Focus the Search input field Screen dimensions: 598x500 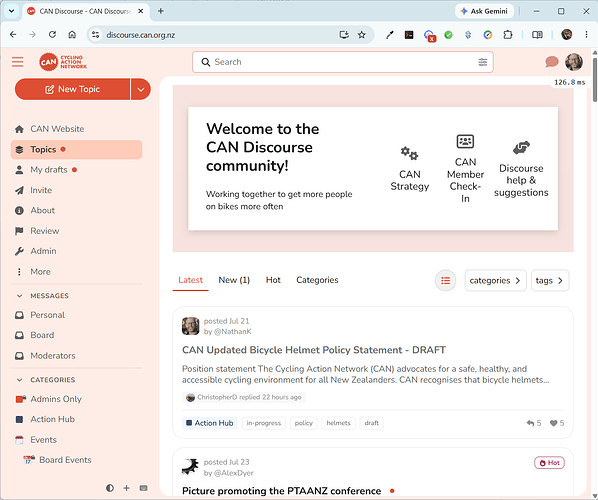coord(342,62)
